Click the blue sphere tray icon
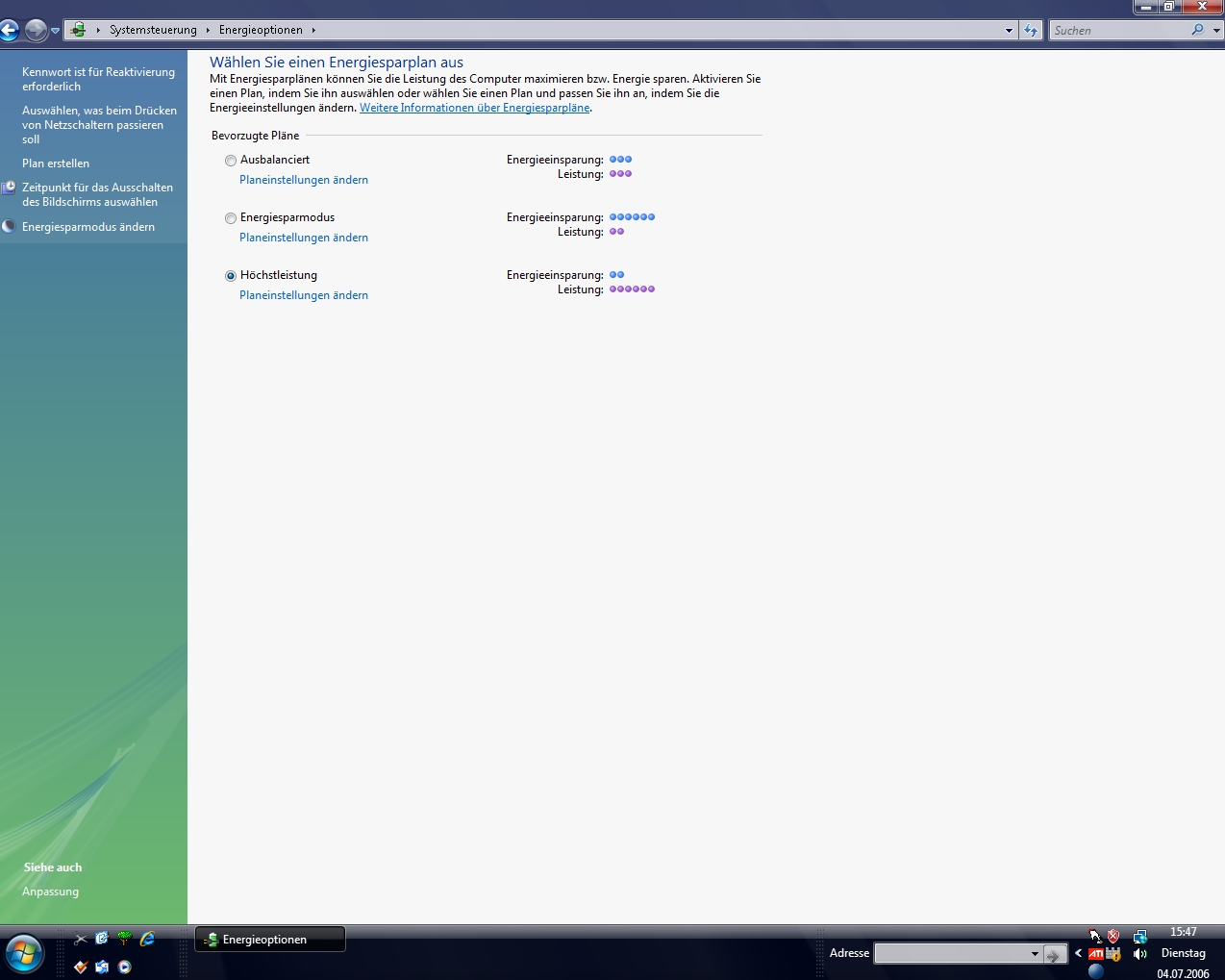Image resolution: width=1225 pixels, height=980 pixels. (x=1095, y=970)
